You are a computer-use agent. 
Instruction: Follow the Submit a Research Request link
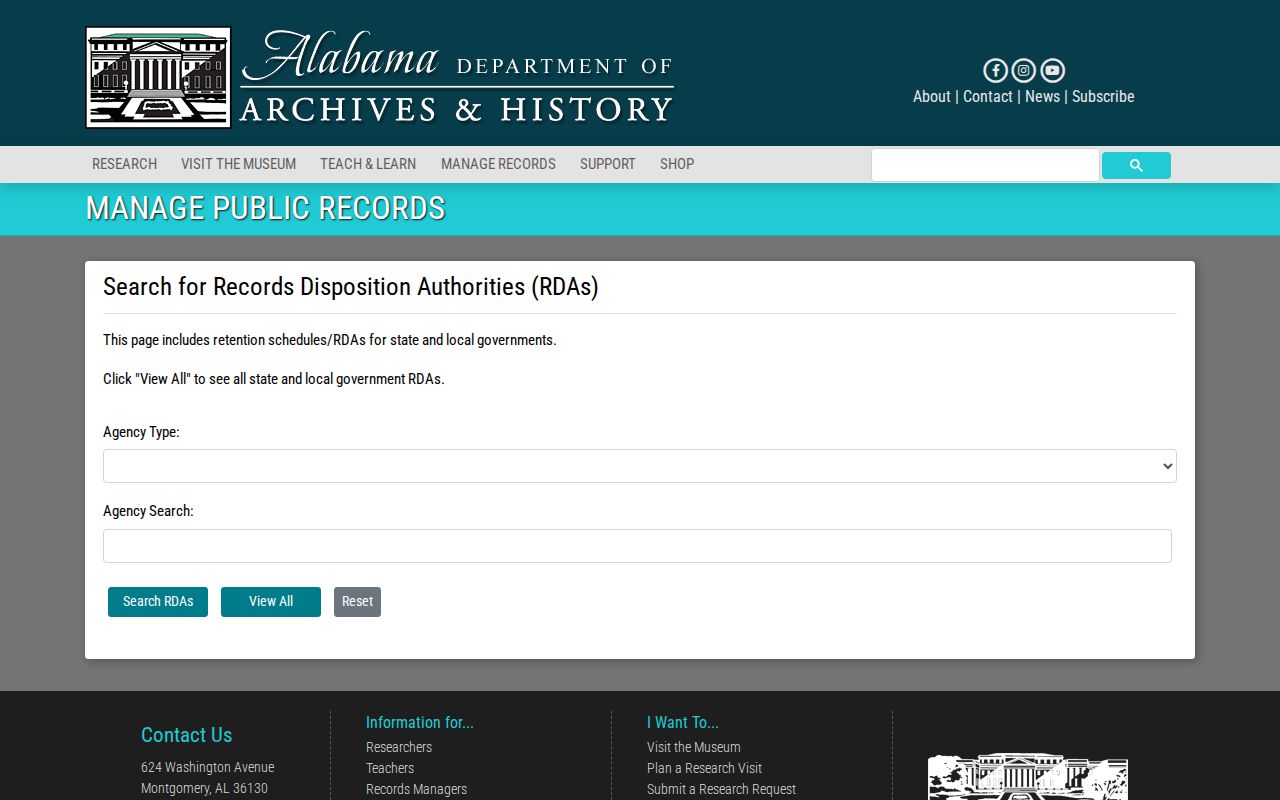coord(721,789)
